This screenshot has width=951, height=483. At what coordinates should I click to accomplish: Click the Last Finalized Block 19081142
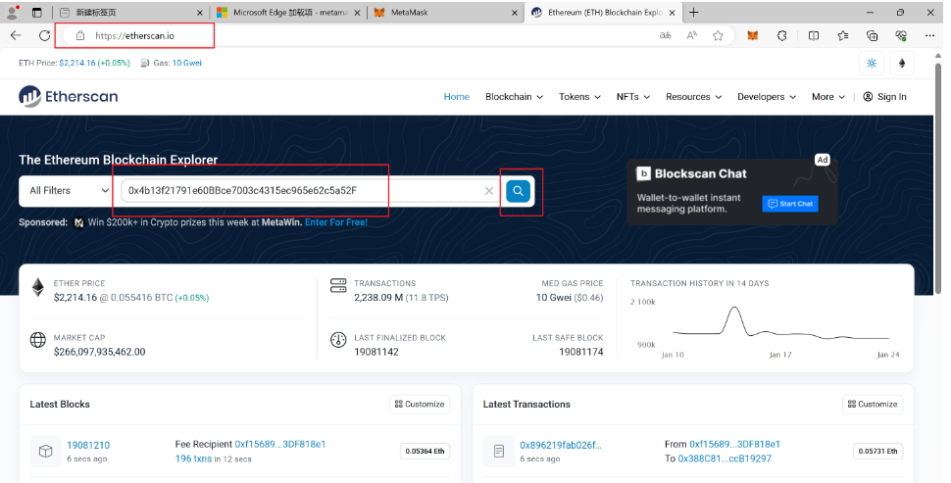[x=377, y=352]
